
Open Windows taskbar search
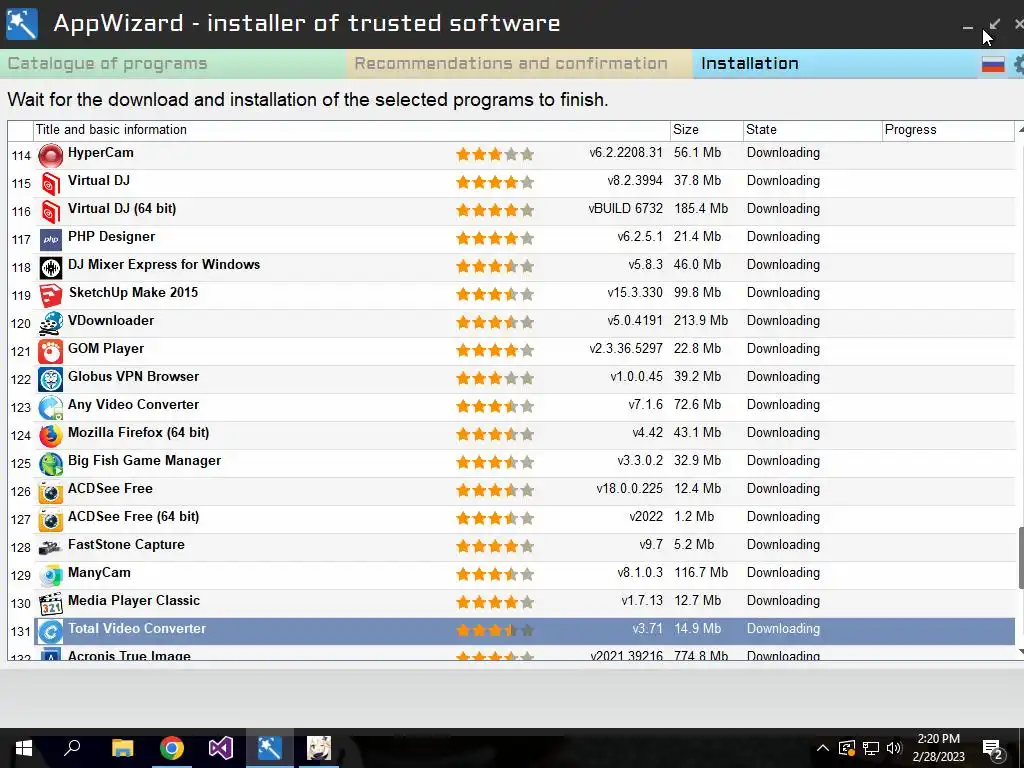pos(72,748)
